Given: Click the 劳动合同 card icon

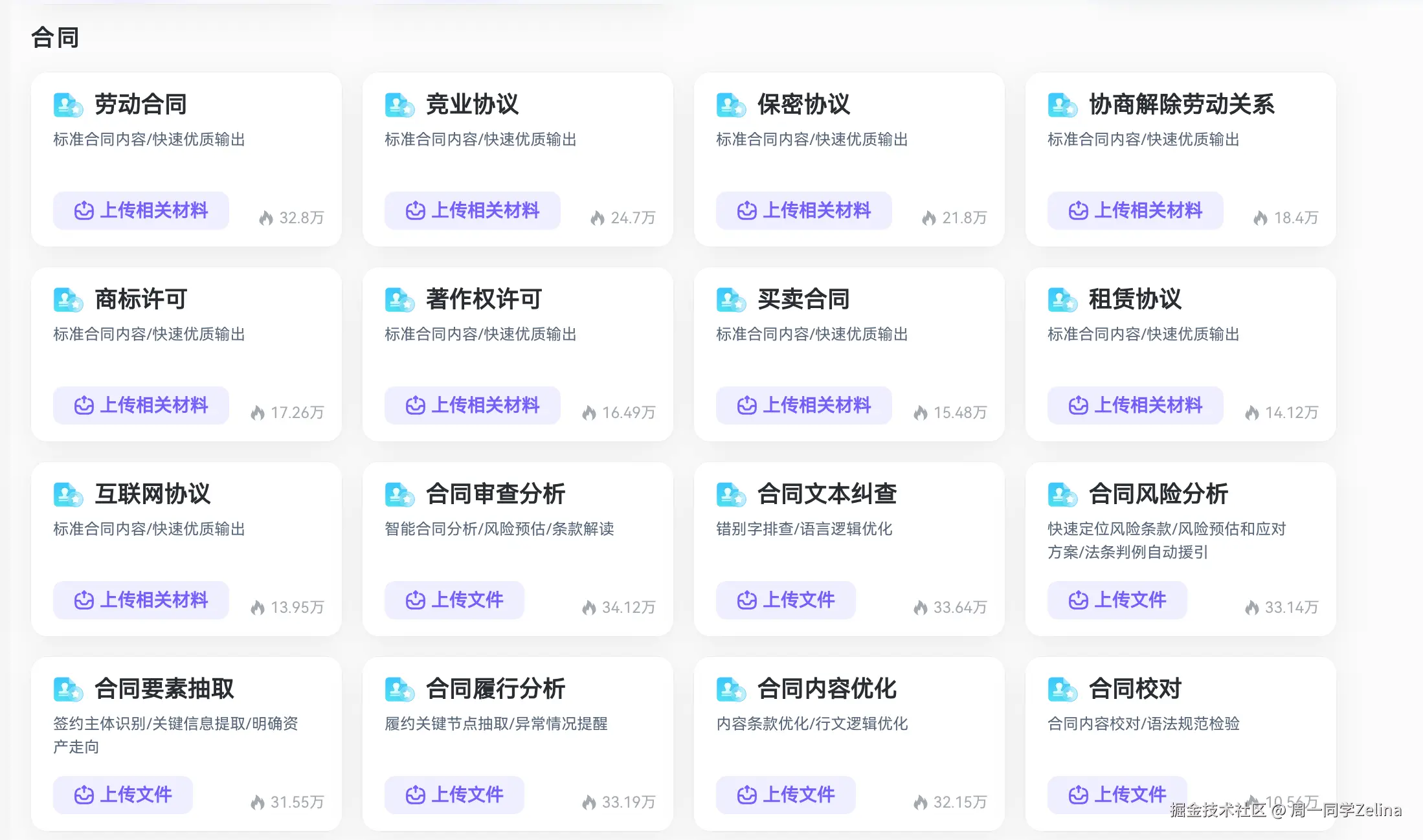Looking at the screenshot, I should coord(68,105).
